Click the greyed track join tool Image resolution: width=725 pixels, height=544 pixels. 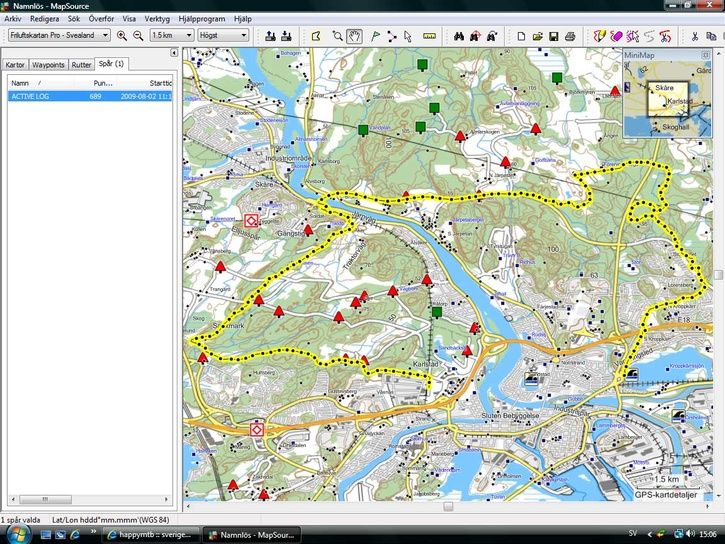click(649, 36)
